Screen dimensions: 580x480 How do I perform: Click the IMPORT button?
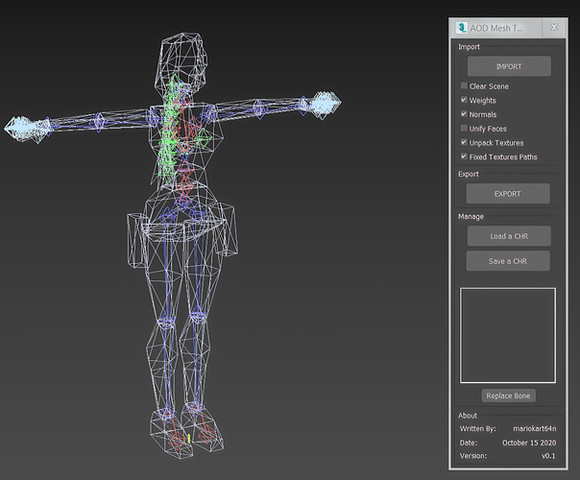point(509,67)
